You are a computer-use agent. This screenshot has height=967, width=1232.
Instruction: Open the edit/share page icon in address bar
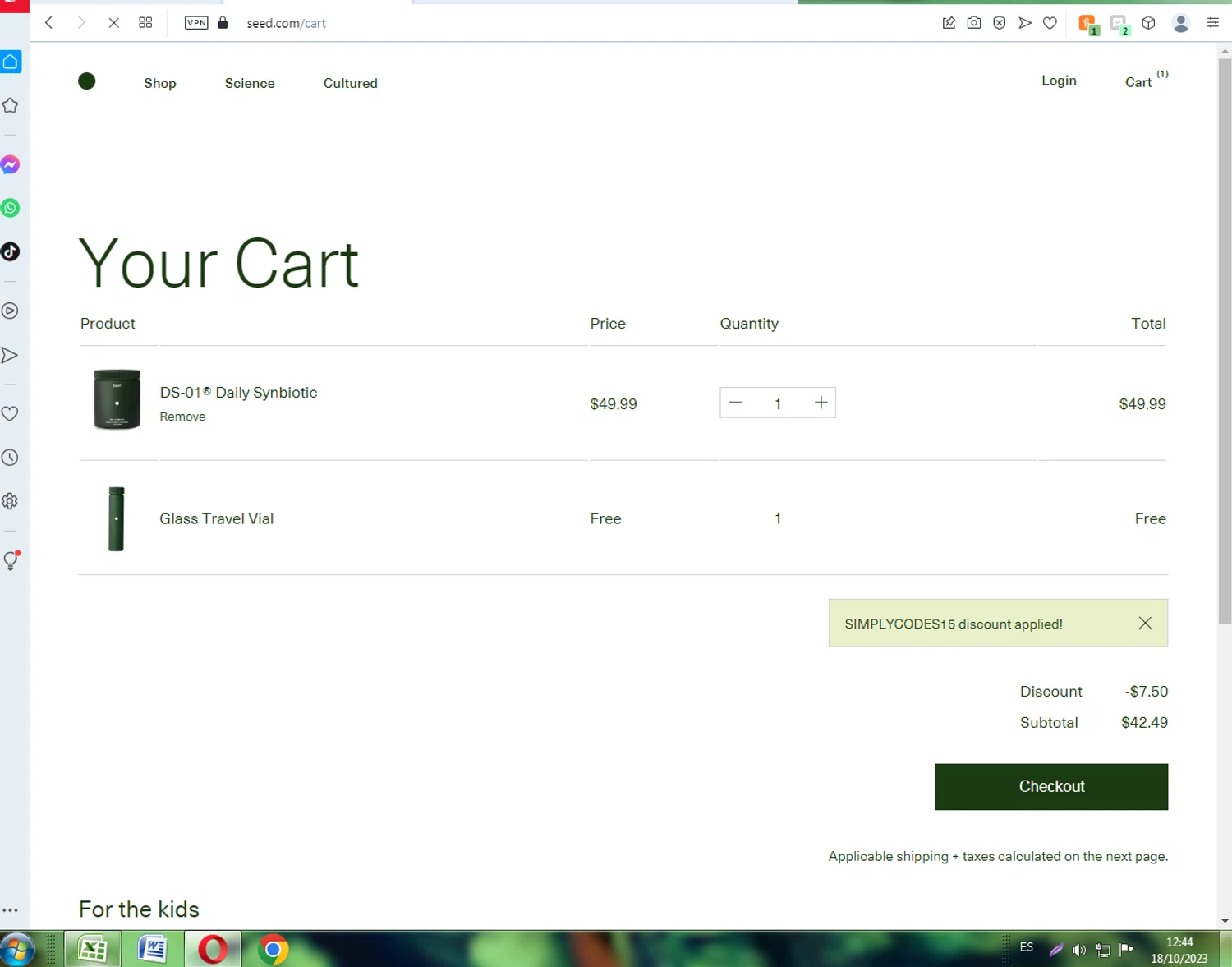tap(949, 23)
